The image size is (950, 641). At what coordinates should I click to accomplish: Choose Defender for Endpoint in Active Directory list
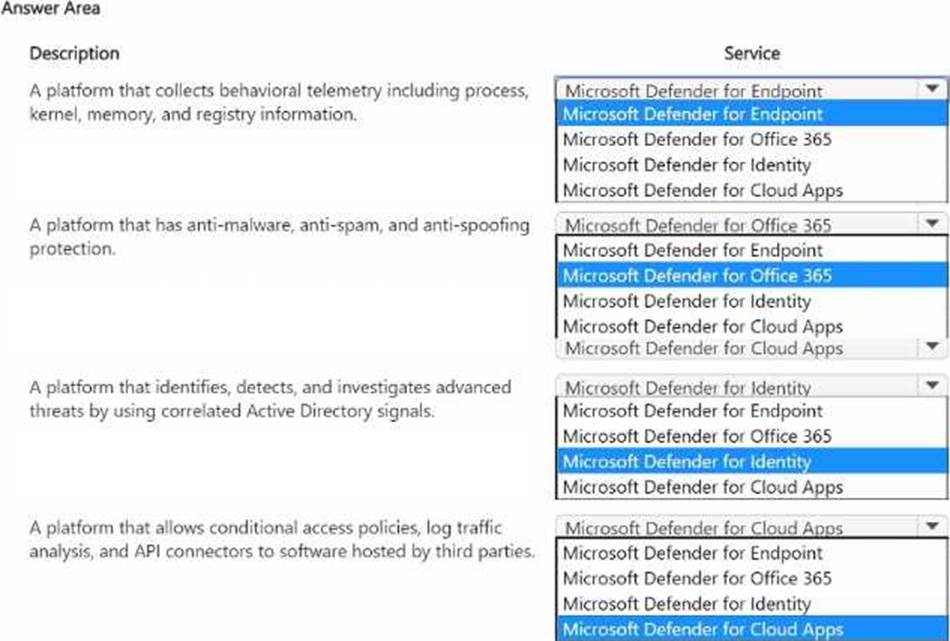(x=692, y=411)
